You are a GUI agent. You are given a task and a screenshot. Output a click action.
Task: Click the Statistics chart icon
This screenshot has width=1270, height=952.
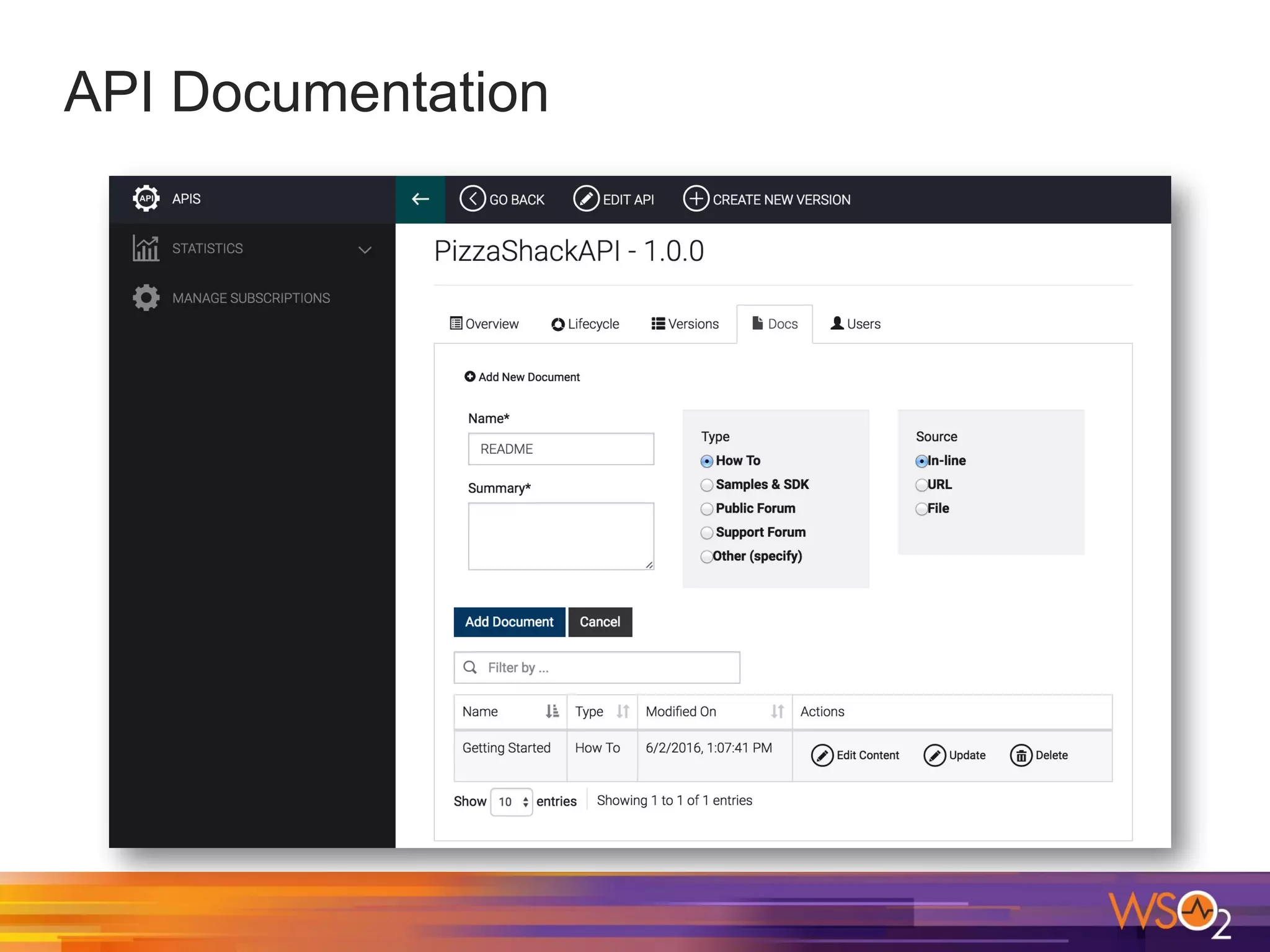point(146,249)
